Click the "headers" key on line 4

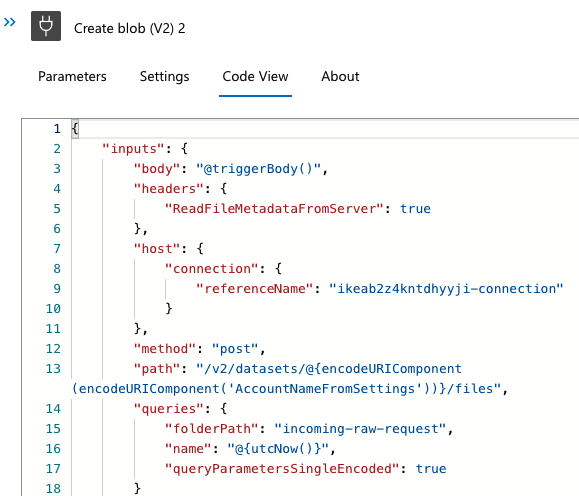coord(168,189)
